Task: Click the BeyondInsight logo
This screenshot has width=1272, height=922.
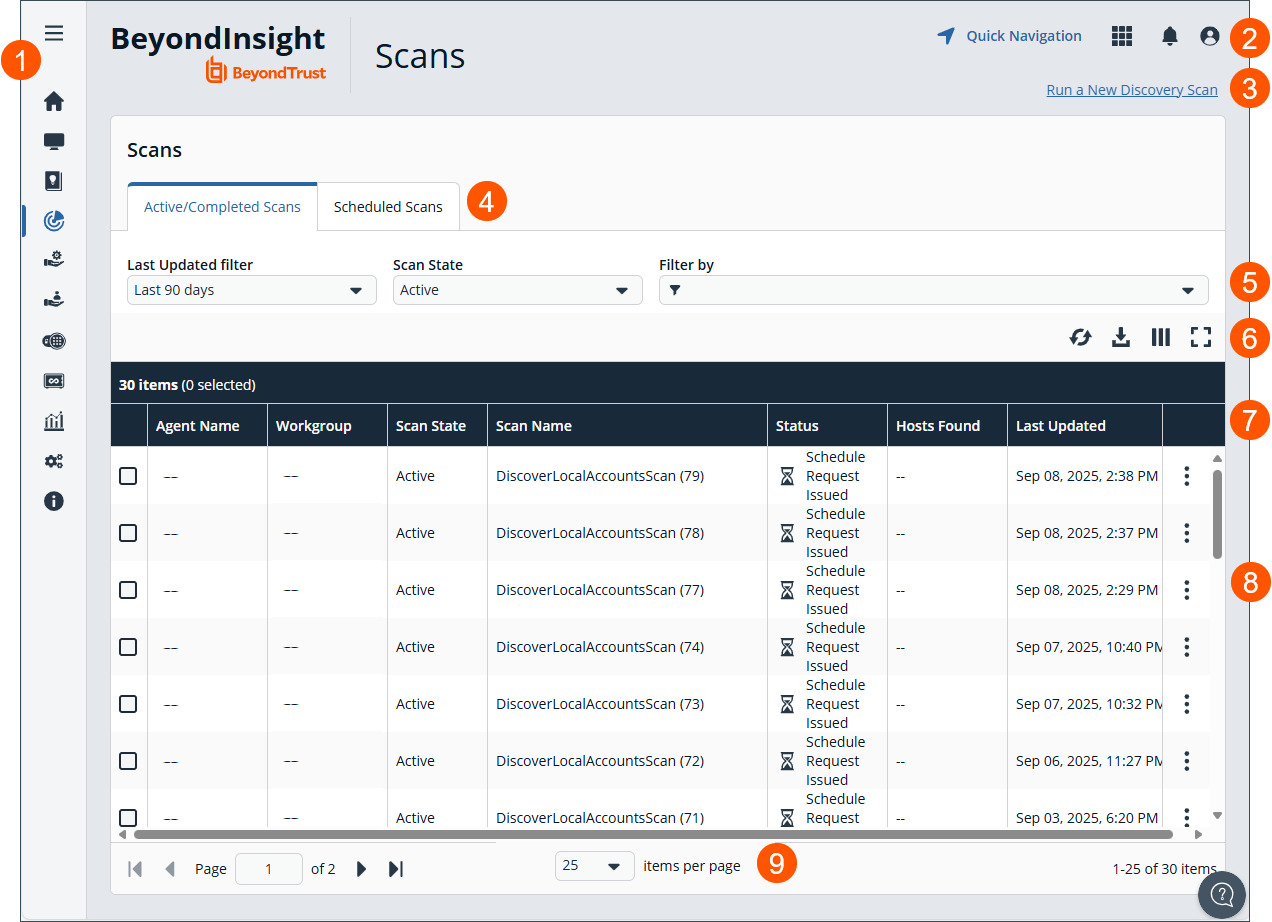Action: click(218, 54)
